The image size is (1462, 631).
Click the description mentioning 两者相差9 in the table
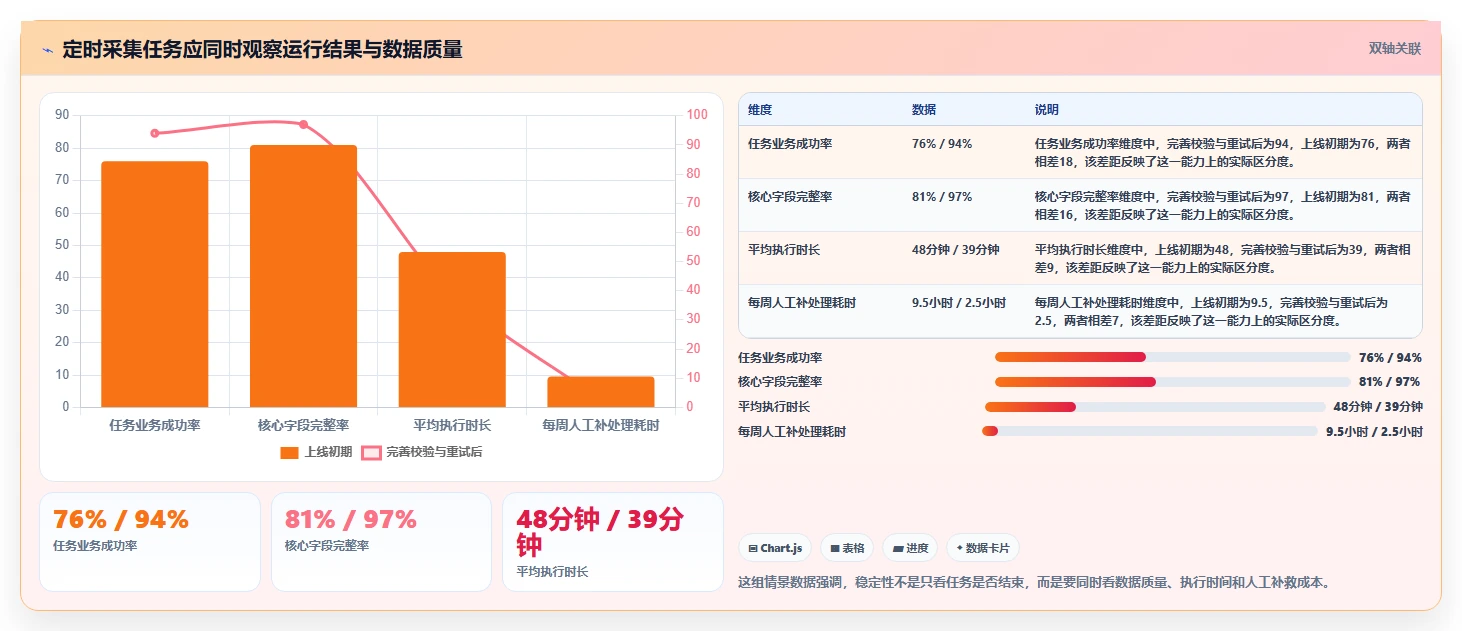tap(1223, 258)
